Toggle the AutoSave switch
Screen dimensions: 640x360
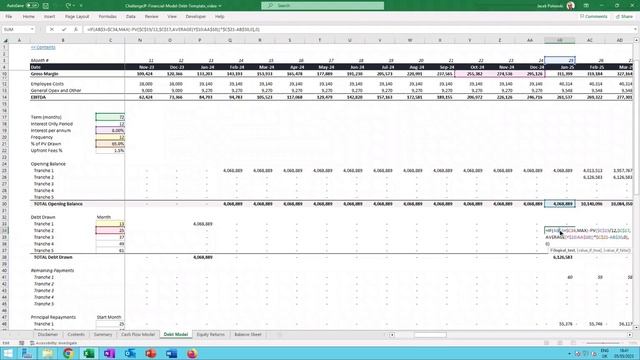coord(32,6)
